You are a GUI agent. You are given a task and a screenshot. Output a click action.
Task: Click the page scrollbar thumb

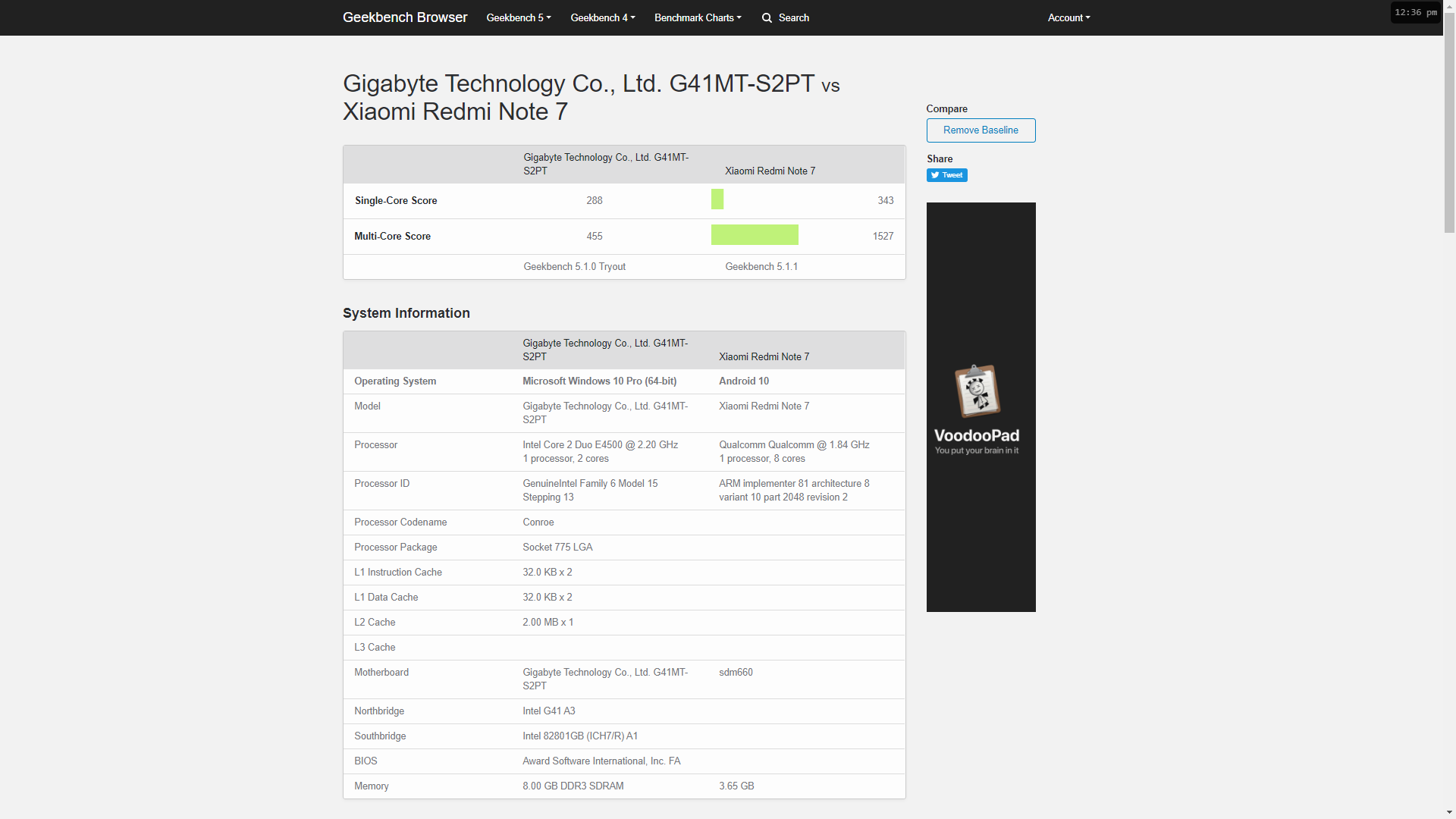(x=1449, y=121)
